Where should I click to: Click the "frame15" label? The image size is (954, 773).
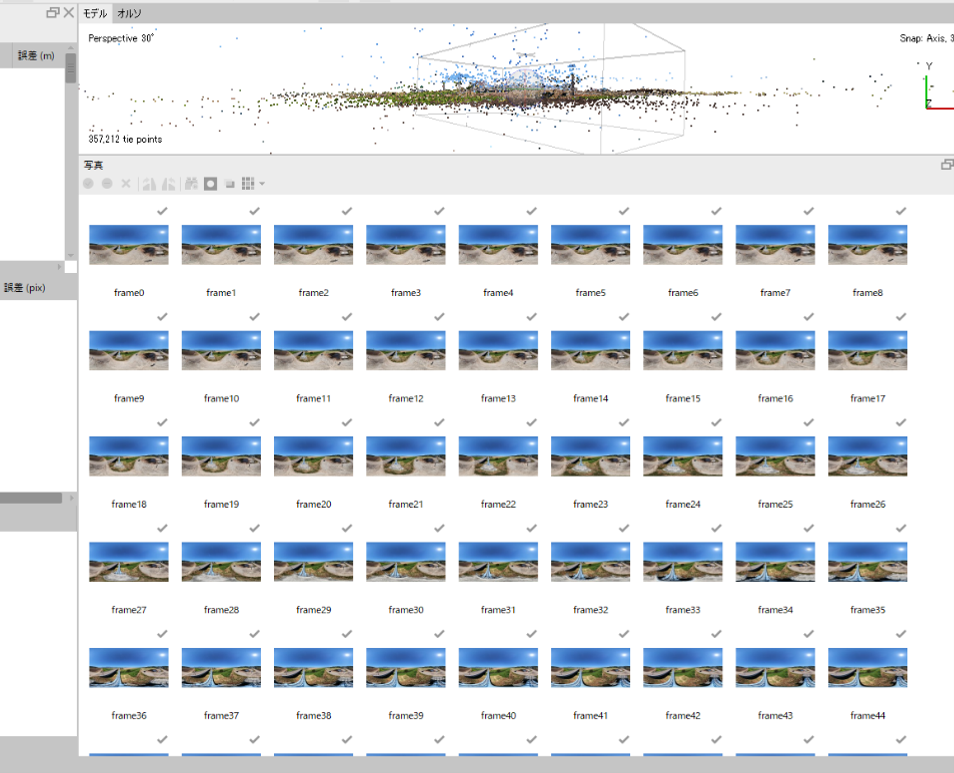[x=683, y=398]
